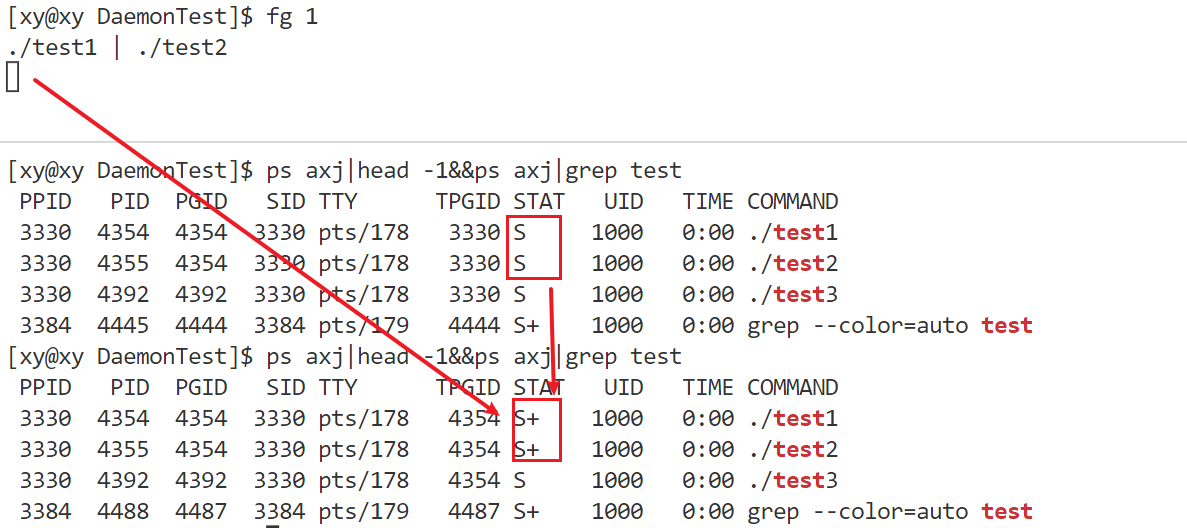
Task: Click TPGID 3330 in first output's ./test1 row
Action: 474,233
